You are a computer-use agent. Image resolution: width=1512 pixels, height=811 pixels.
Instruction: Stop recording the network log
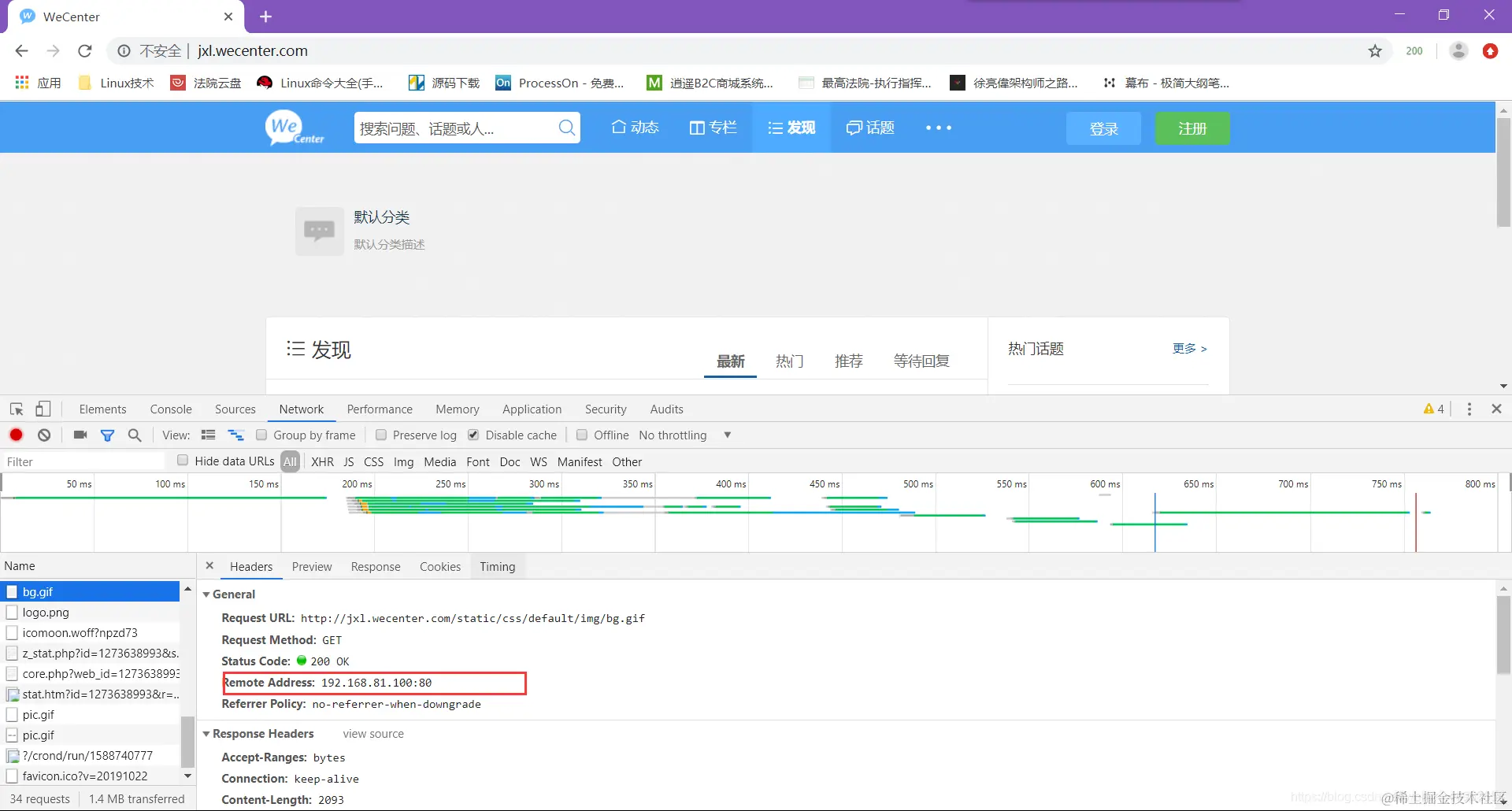coord(16,435)
